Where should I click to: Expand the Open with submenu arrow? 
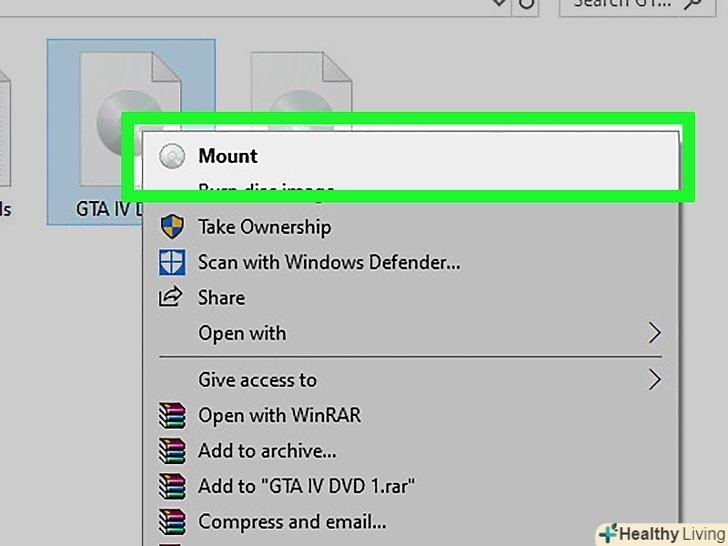pyautogui.click(x=655, y=333)
